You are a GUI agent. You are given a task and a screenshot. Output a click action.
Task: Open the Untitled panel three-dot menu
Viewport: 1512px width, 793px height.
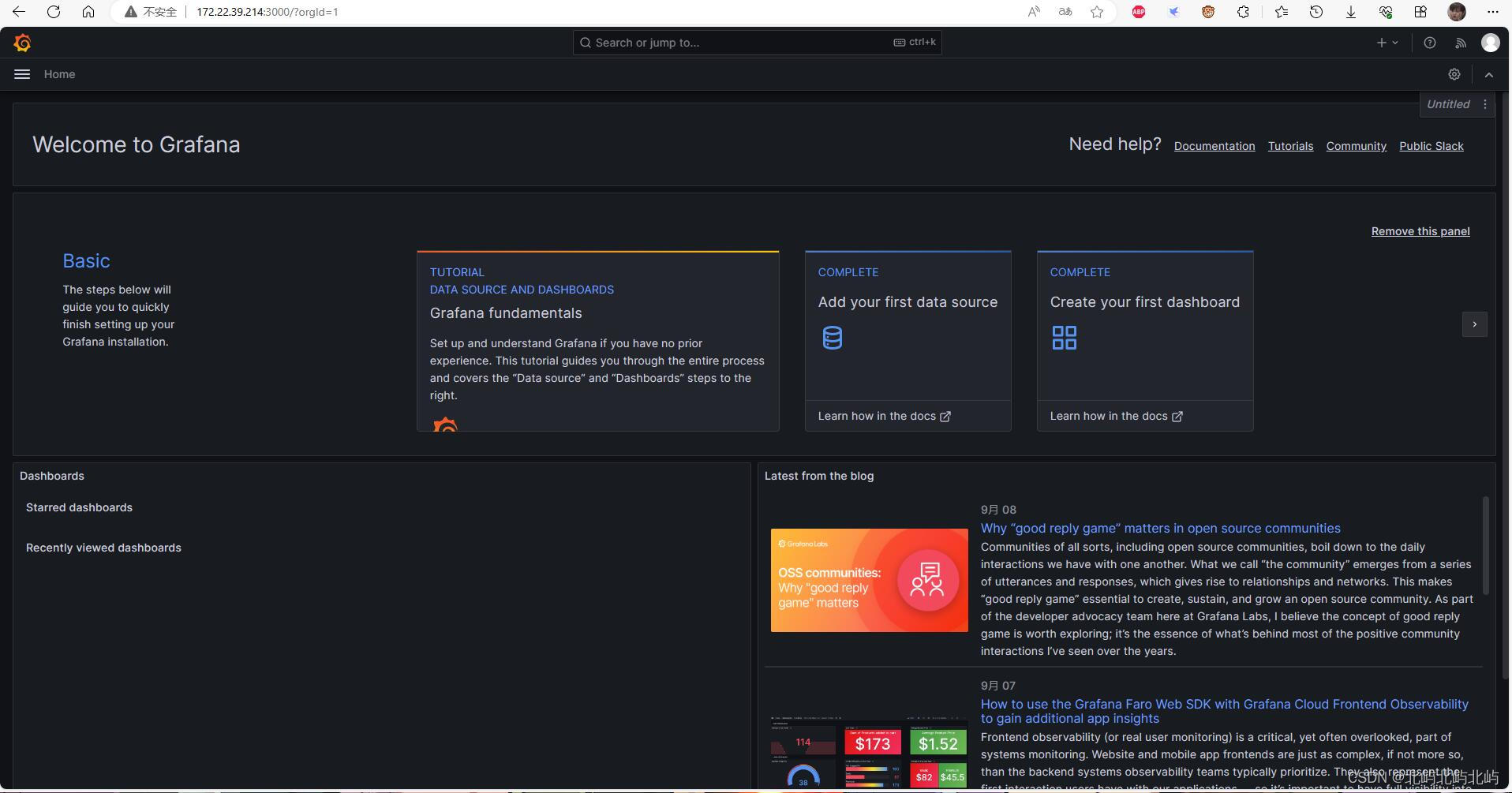point(1485,104)
